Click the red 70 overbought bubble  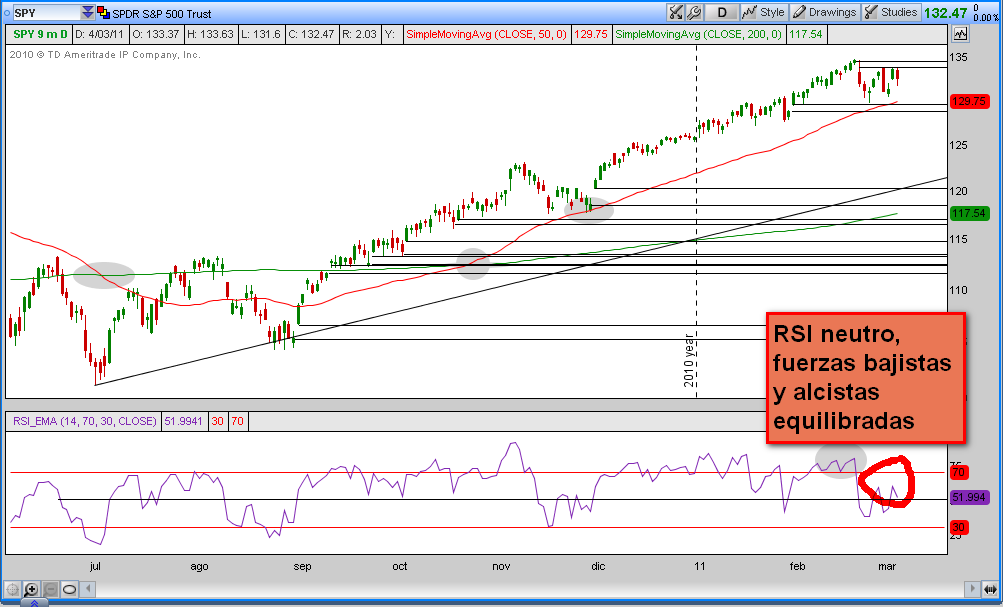(x=958, y=472)
